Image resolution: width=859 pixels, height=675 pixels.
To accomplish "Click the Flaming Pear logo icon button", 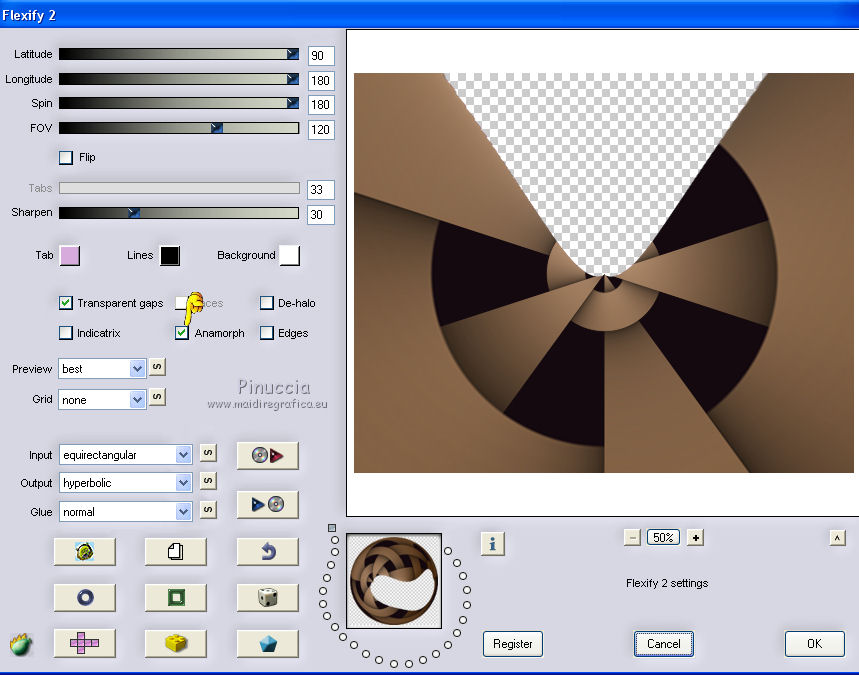I will [85, 551].
